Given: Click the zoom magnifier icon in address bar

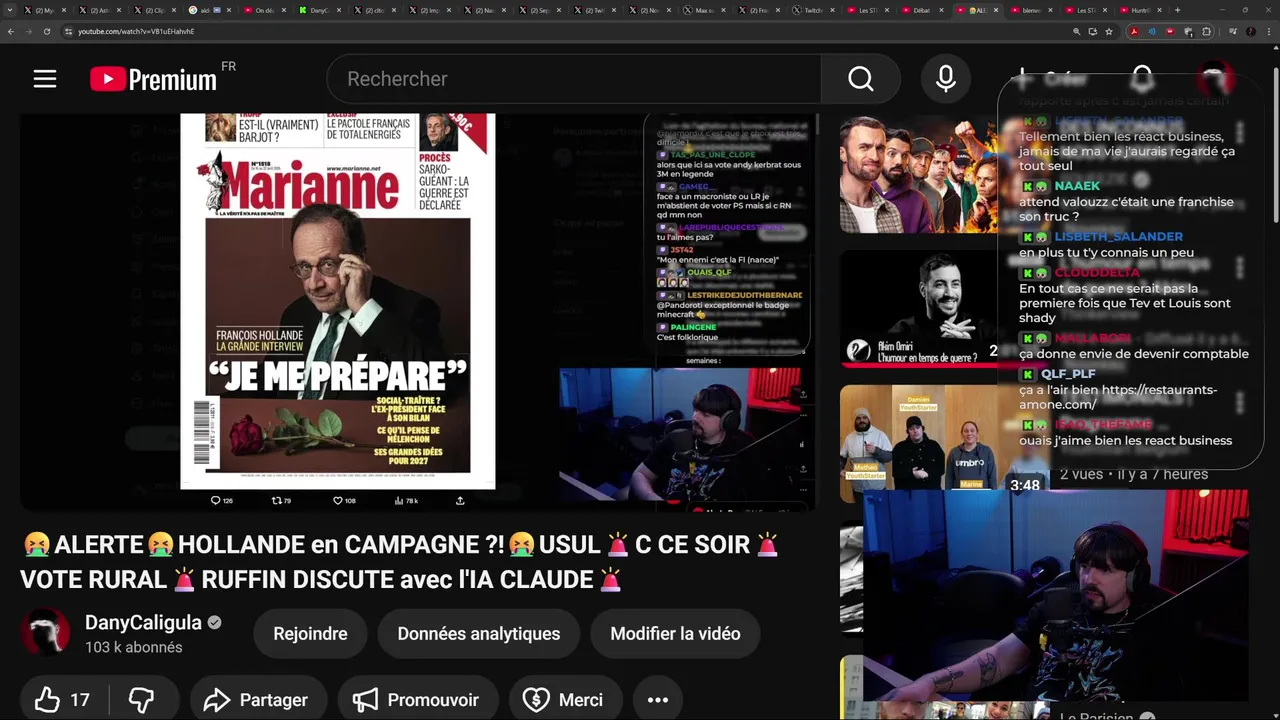Looking at the screenshot, I should click(1077, 31).
